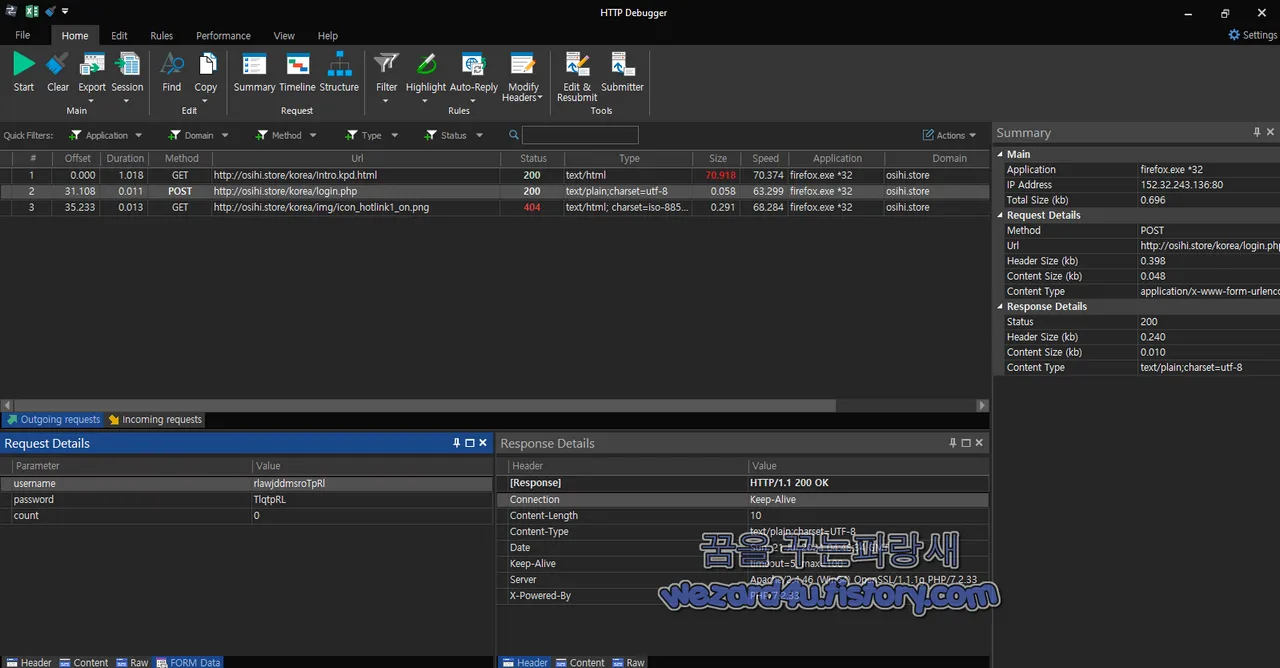Pin the Summary panel
The width and height of the screenshot is (1280, 668).
(1257, 132)
